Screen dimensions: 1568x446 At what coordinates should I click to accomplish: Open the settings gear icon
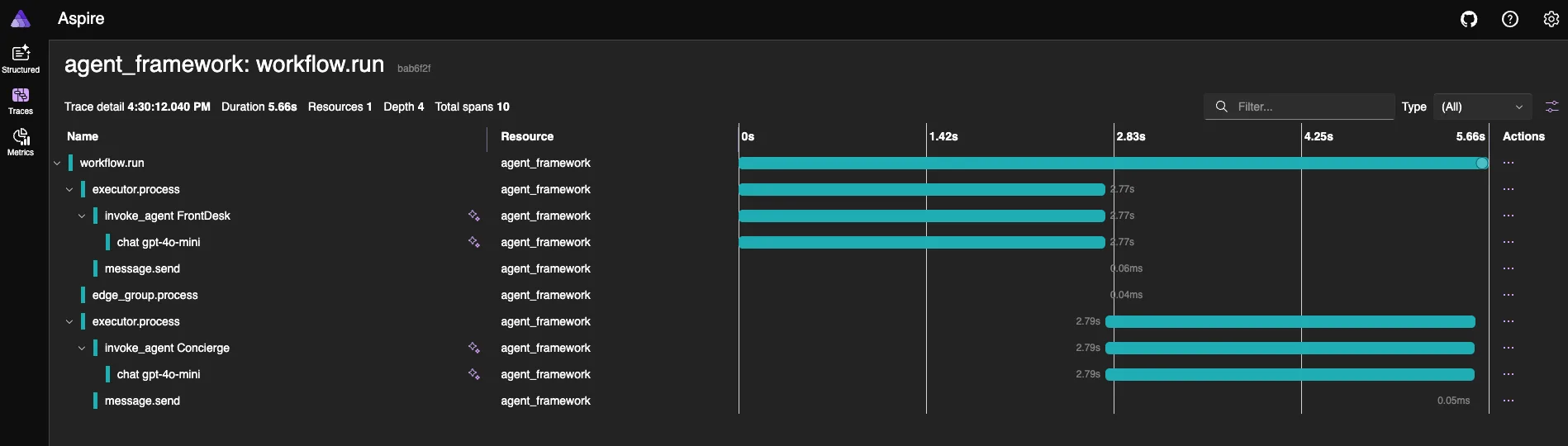click(x=1551, y=19)
